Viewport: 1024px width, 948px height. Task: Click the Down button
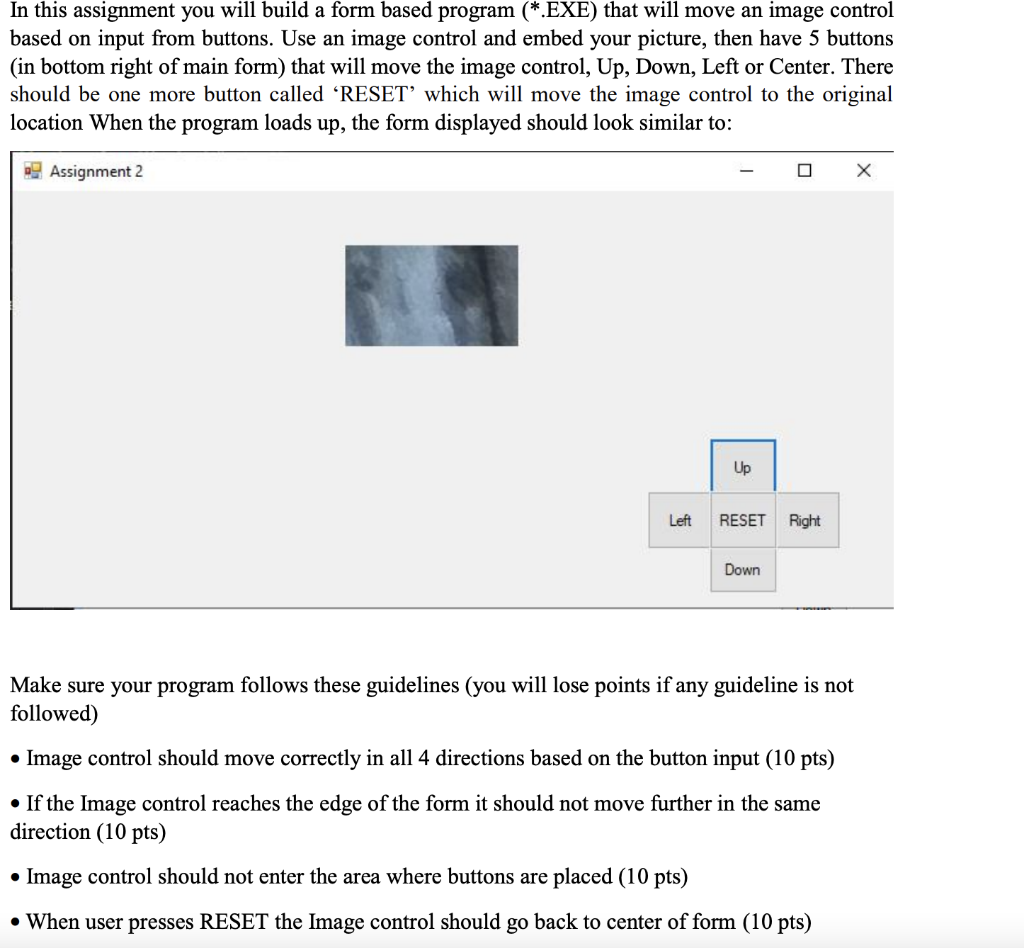(x=742, y=570)
